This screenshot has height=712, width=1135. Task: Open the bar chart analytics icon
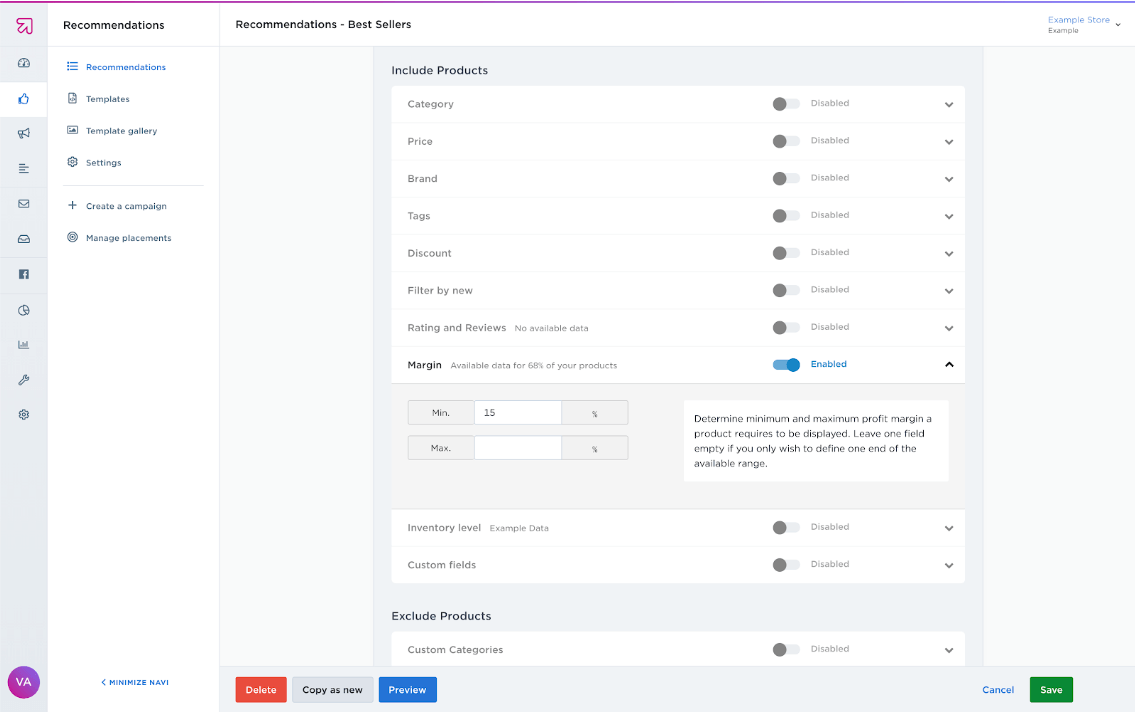click(x=24, y=344)
